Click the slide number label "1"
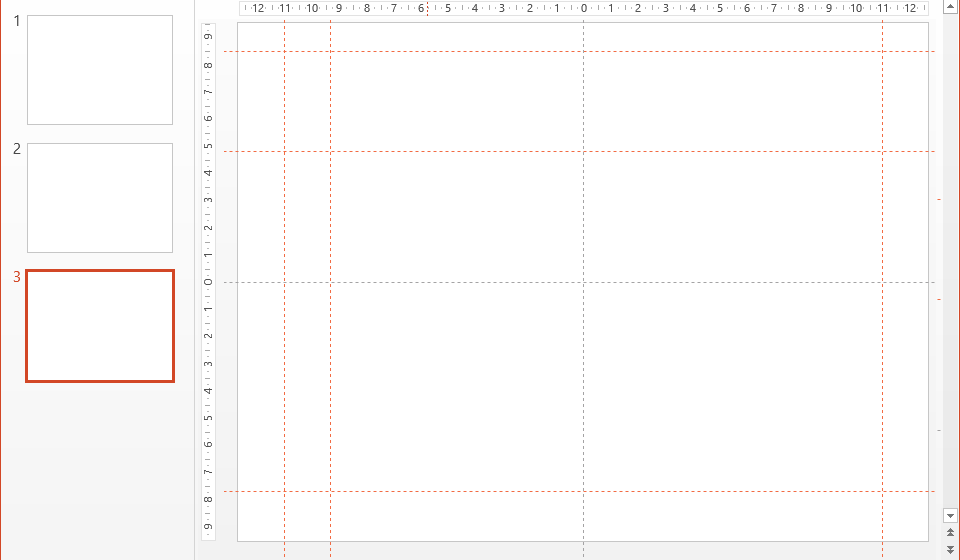This screenshot has width=960, height=560. (17, 21)
